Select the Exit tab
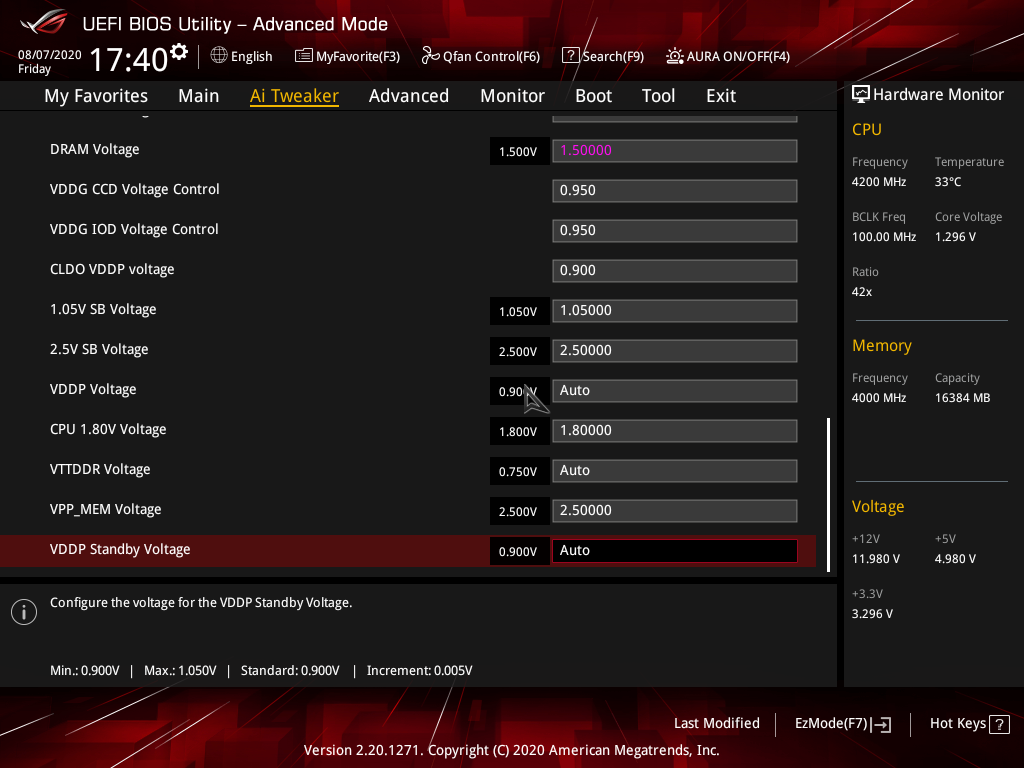The height and width of the screenshot is (768, 1024). [x=721, y=96]
